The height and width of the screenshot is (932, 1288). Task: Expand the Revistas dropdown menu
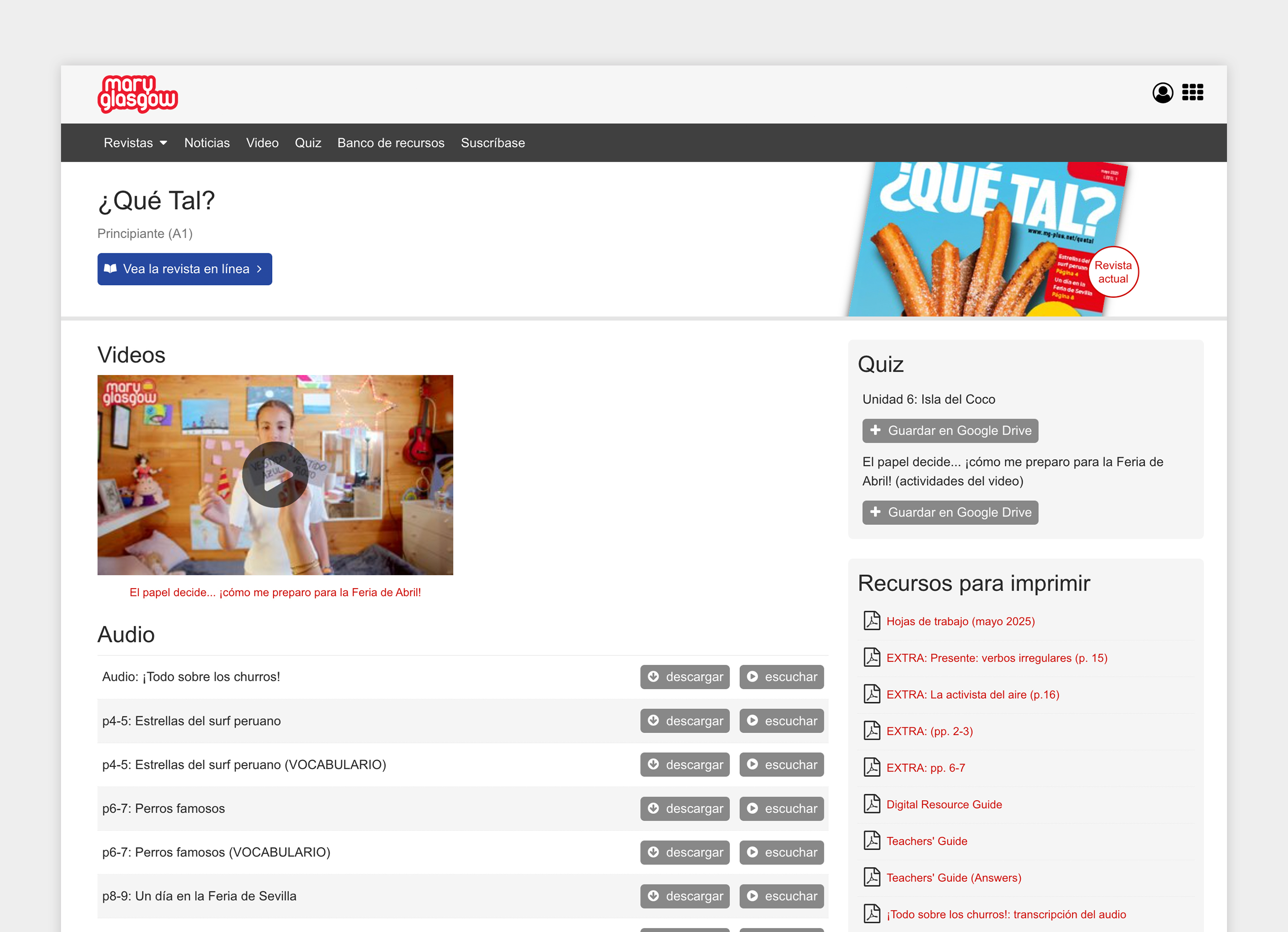(x=135, y=143)
